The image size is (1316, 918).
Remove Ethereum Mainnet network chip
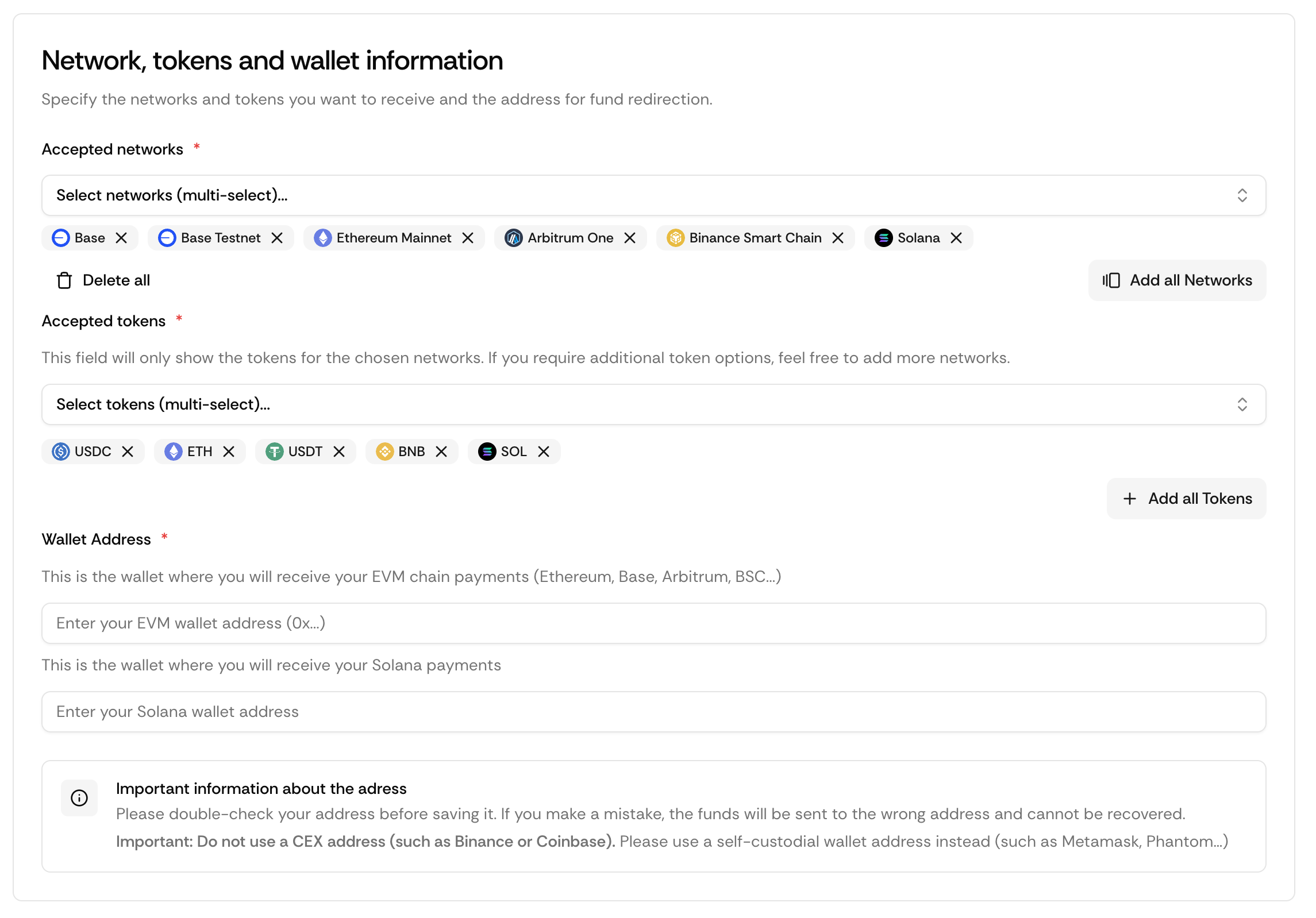click(468, 238)
